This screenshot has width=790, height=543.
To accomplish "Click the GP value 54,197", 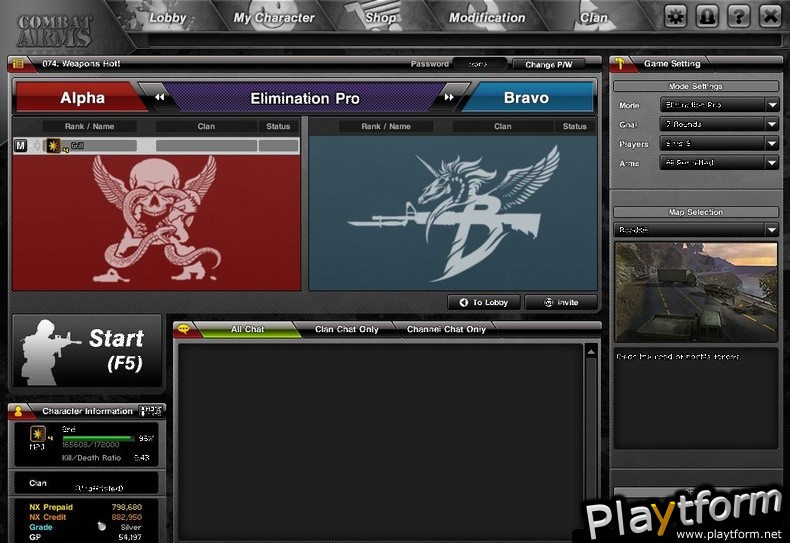I will tap(130, 537).
